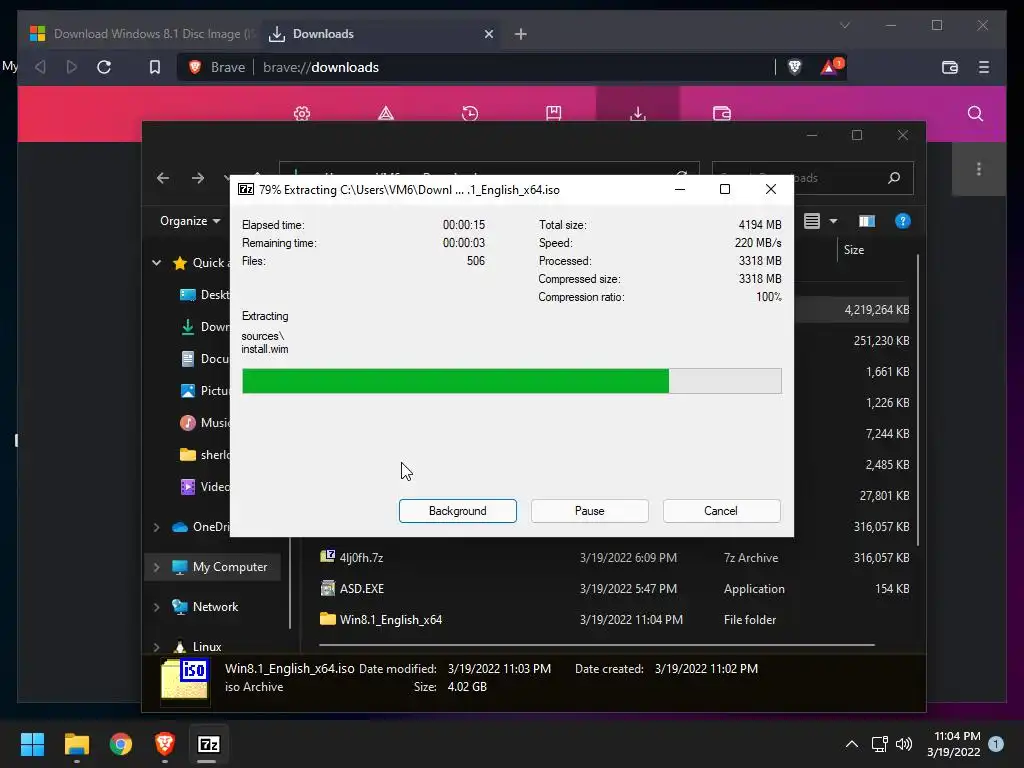1024x768 pixels.
Task: Search downloads with magnifier icon
Action: 975,114
